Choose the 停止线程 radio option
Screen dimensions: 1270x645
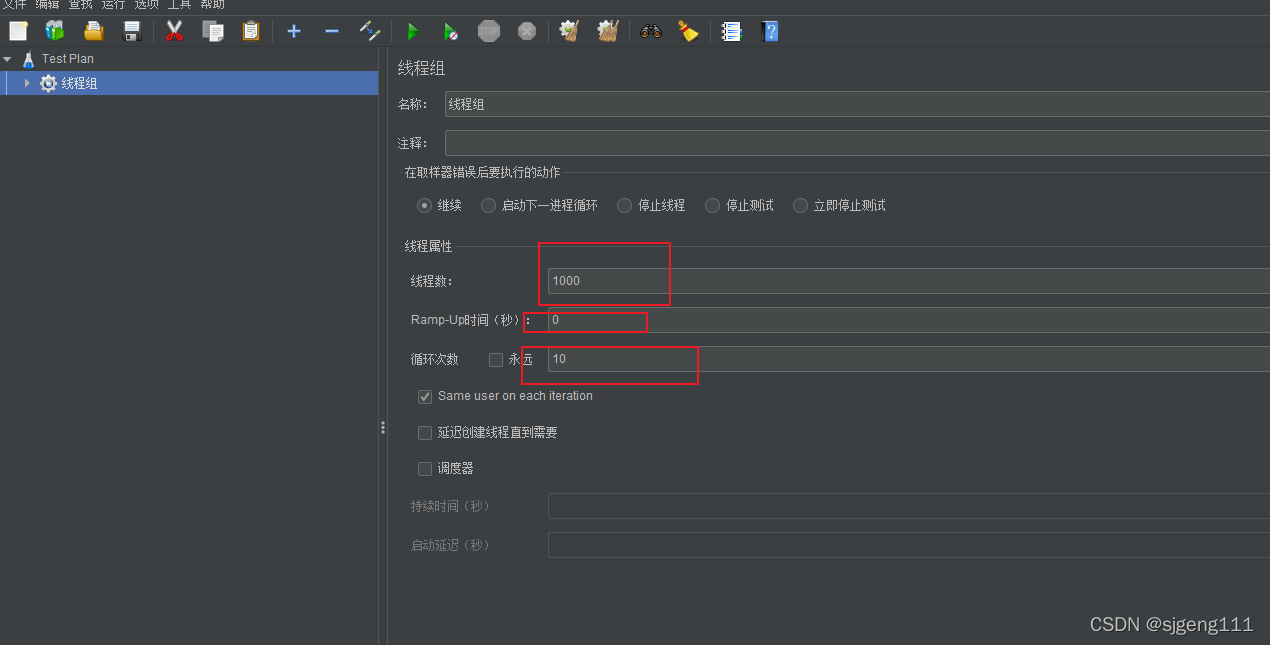tap(624, 205)
